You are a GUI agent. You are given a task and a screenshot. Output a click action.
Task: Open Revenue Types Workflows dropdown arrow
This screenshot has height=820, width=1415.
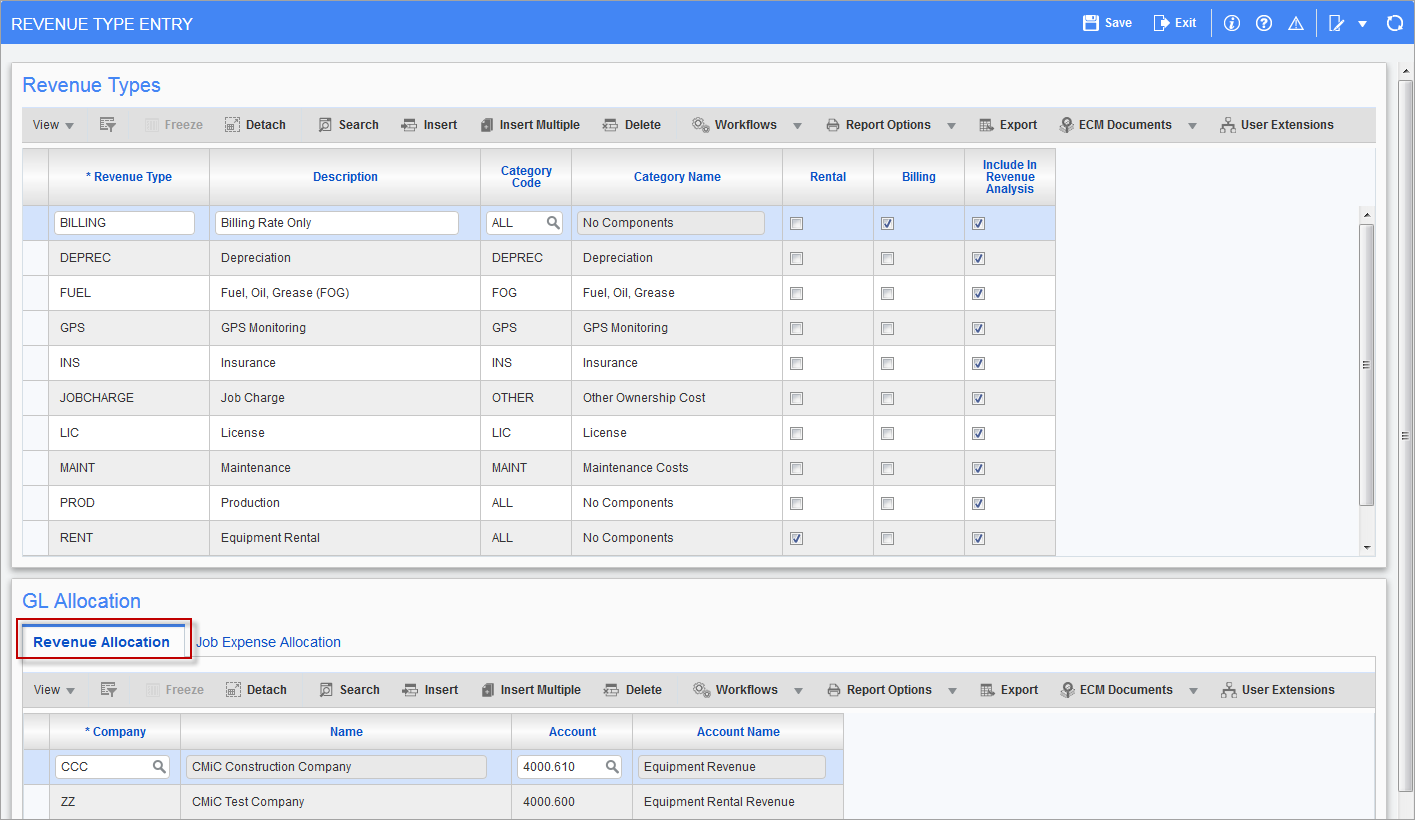[797, 126]
